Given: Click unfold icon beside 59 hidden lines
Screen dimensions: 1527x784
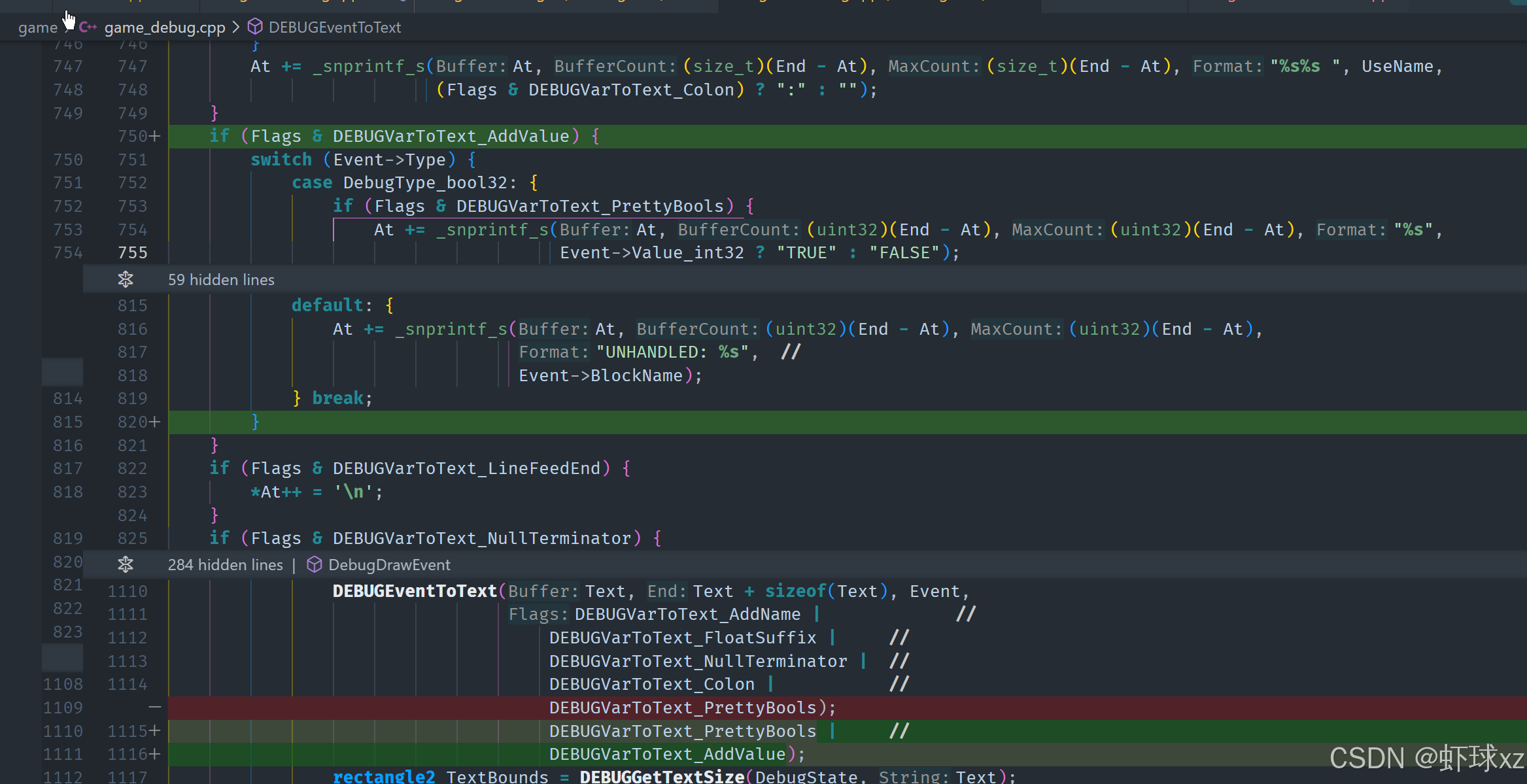Looking at the screenshot, I should click(126, 280).
